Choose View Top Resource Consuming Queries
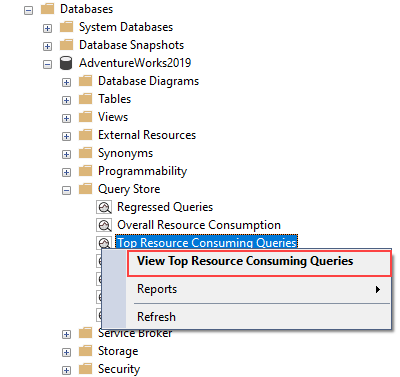This screenshot has width=400, height=377. pos(259,262)
